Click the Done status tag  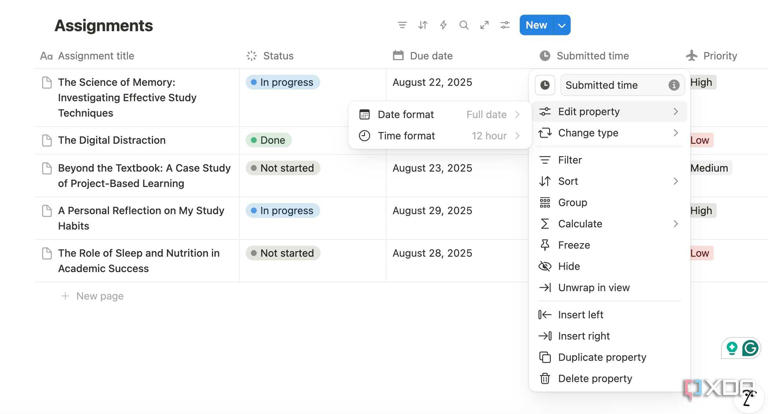pos(268,140)
